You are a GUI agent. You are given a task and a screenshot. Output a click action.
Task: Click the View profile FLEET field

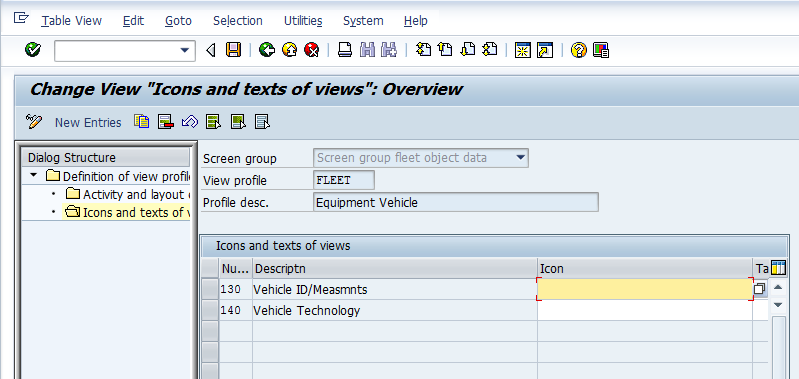pyautogui.click(x=344, y=180)
